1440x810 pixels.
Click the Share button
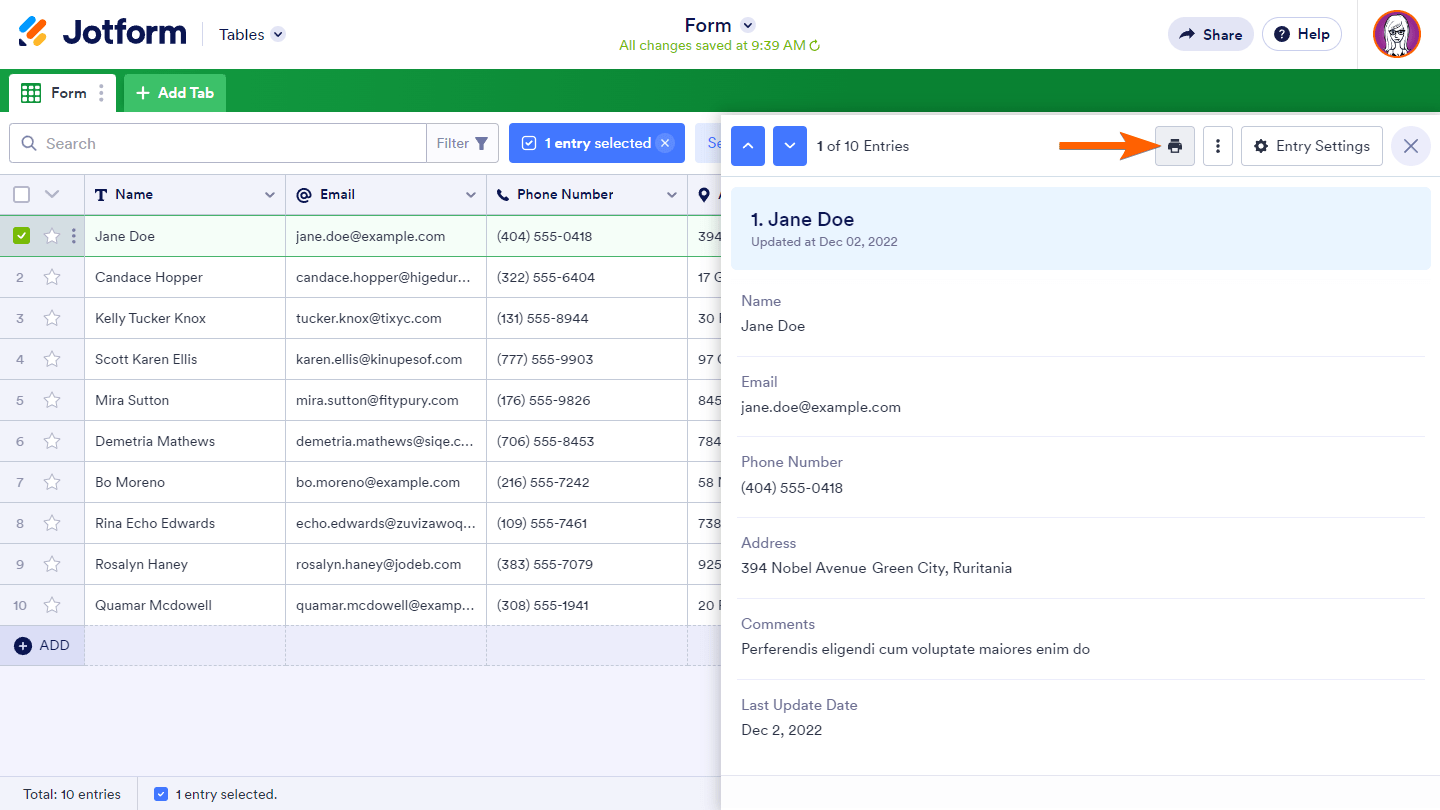[1210, 34]
